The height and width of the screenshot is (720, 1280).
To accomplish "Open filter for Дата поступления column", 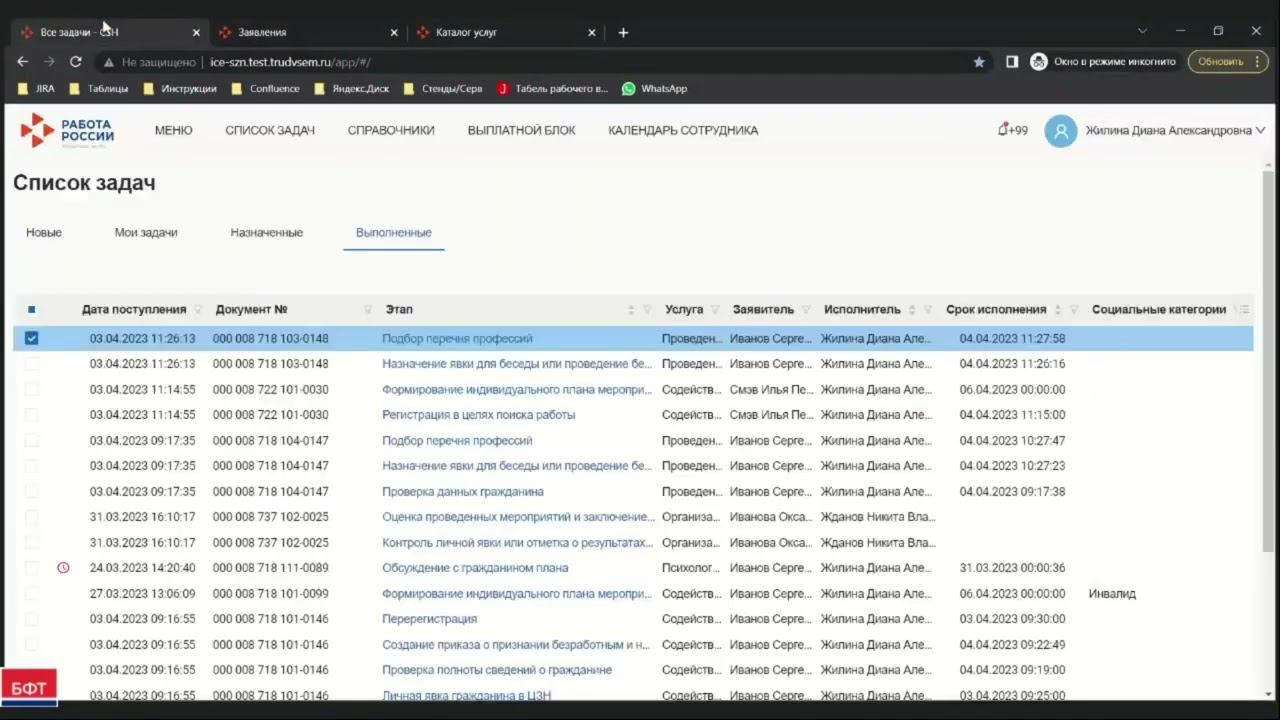I will tap(197, 310).
